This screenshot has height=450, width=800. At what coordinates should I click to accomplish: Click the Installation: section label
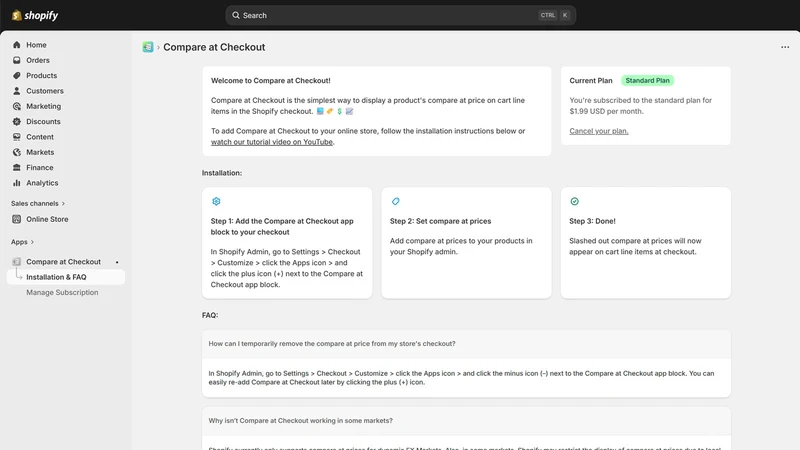coord(222,173)
